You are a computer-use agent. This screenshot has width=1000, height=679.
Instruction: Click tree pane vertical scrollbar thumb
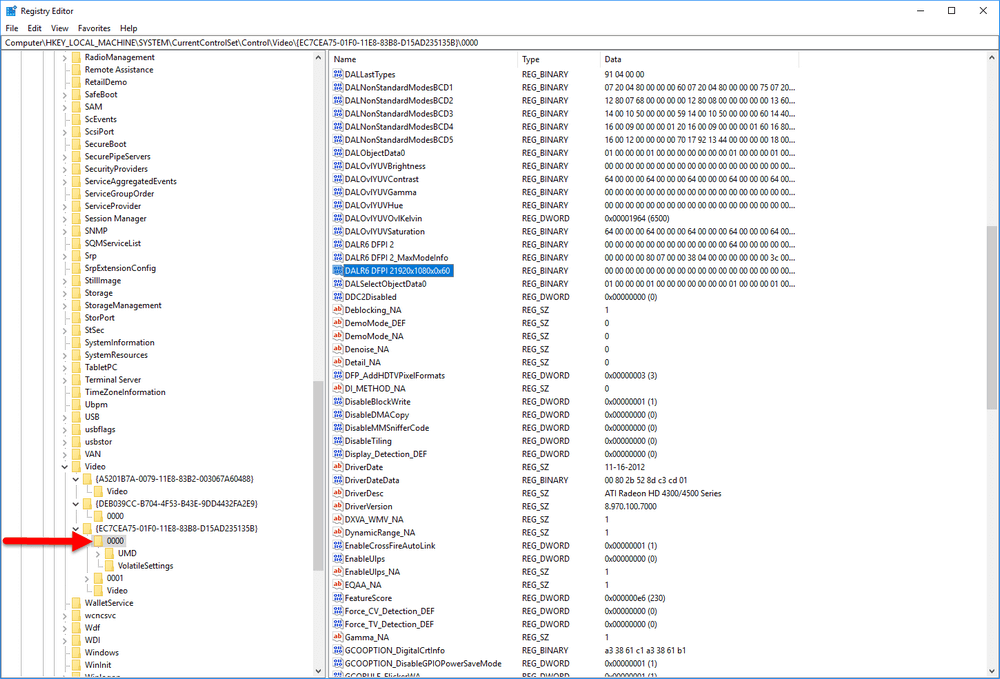318,475
